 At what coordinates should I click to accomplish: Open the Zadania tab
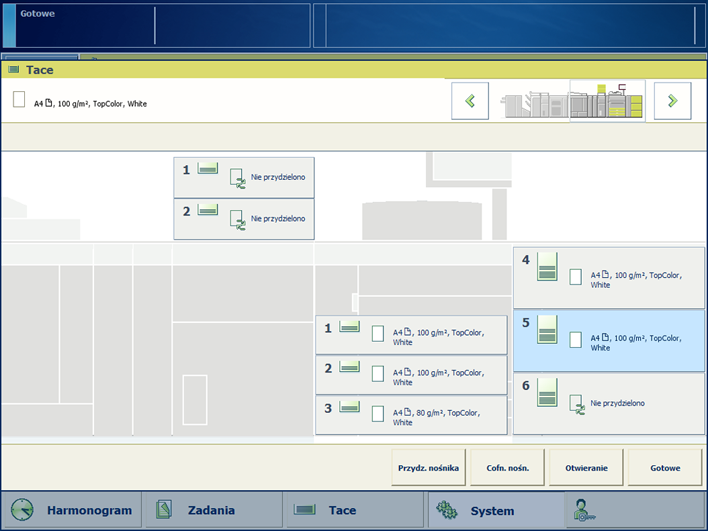click(212, 510)
